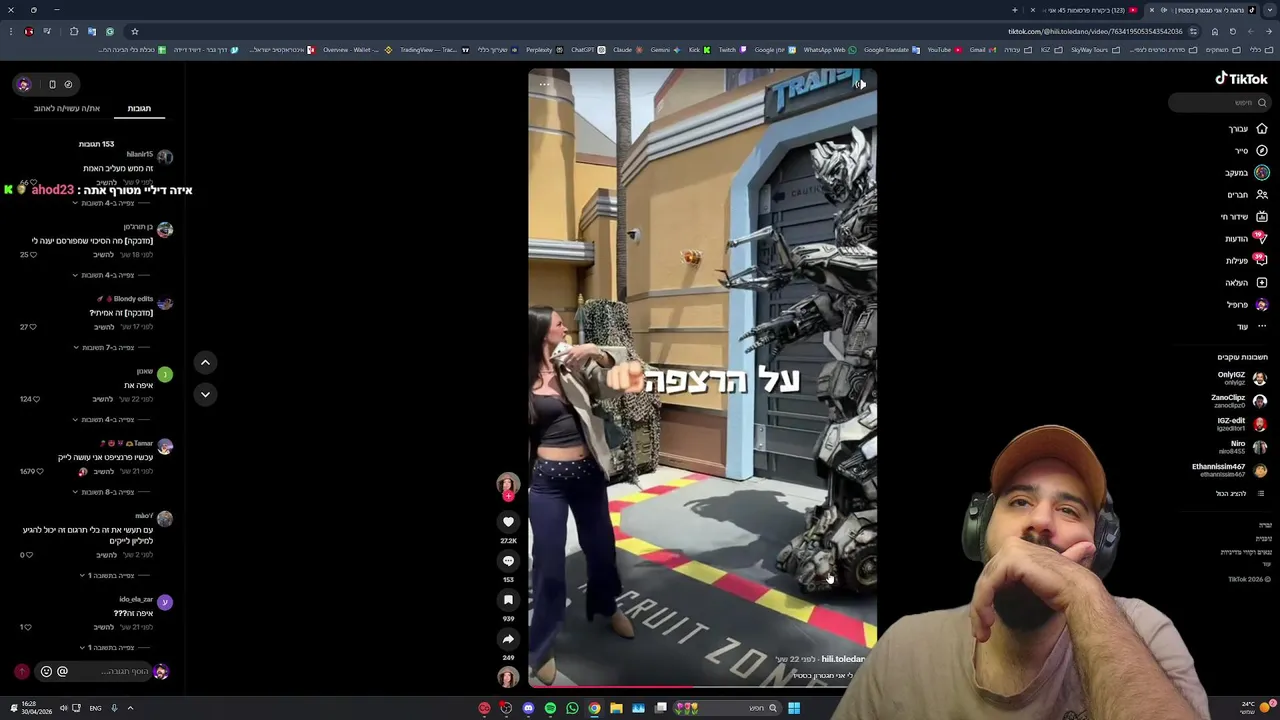Image resolution: width=1280 pixels, height=720 pixels.
Task: Share video with arrow icon
Action: (508, 639)
